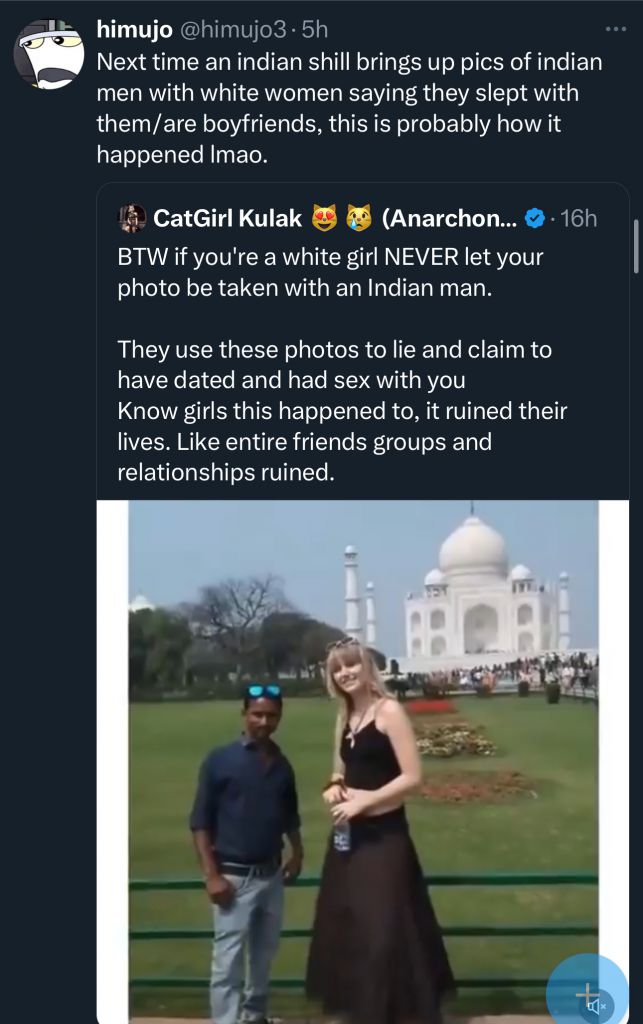Open himujo's tweet text starting 'Next time'
643x1024 pixels.
click(x=350, y=108)
